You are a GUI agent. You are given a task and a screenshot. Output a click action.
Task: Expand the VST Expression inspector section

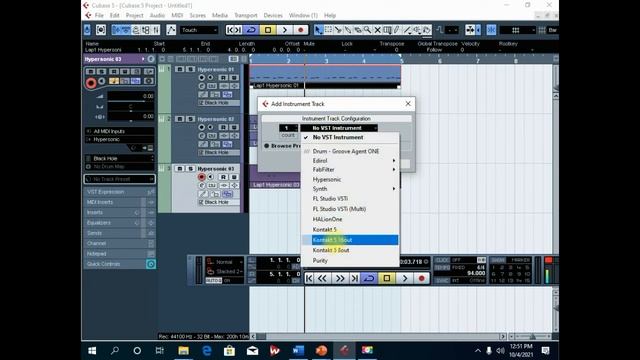(x=120, y=192)
